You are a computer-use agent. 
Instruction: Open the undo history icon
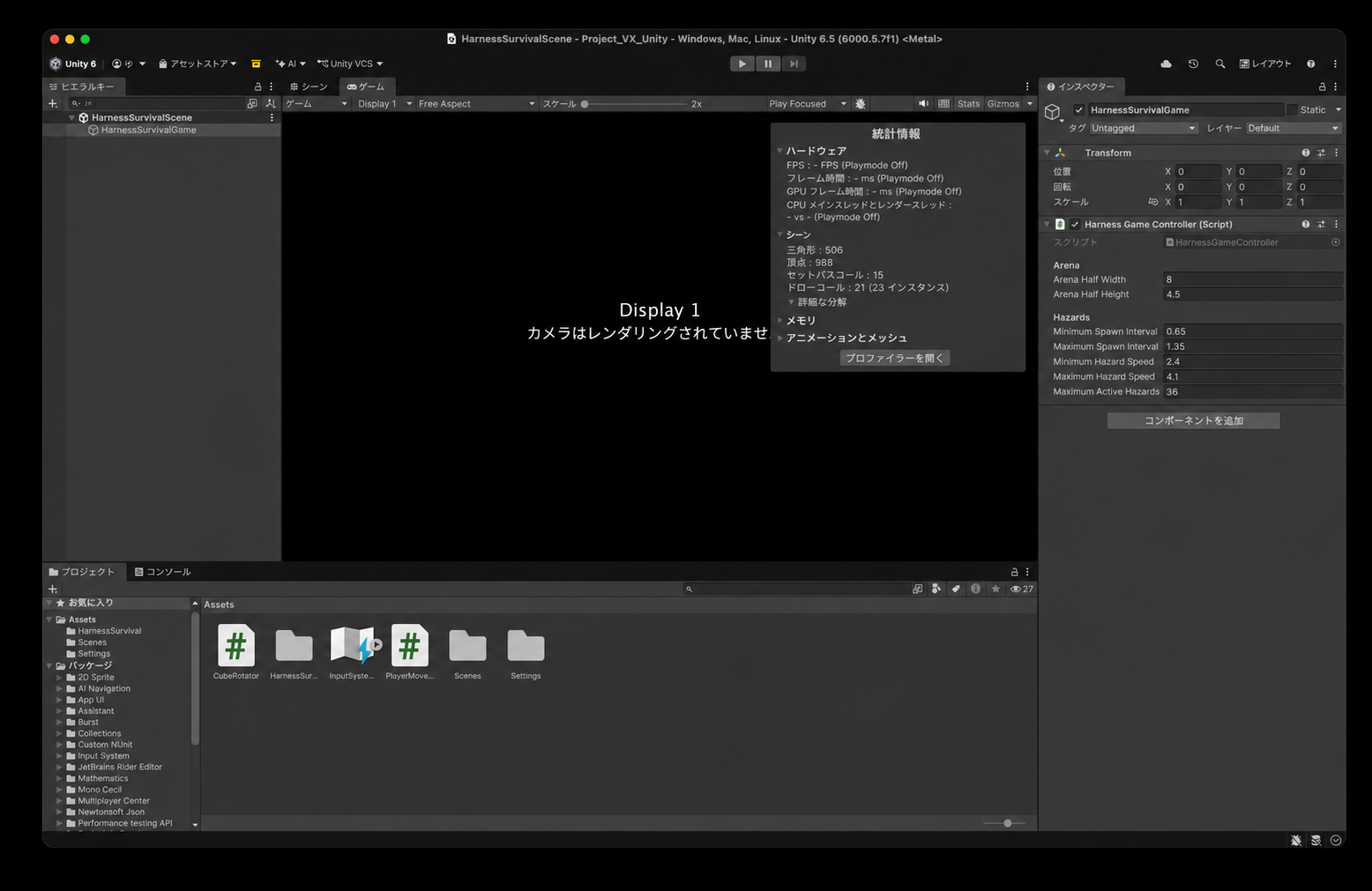click(x=1193, y=63)
